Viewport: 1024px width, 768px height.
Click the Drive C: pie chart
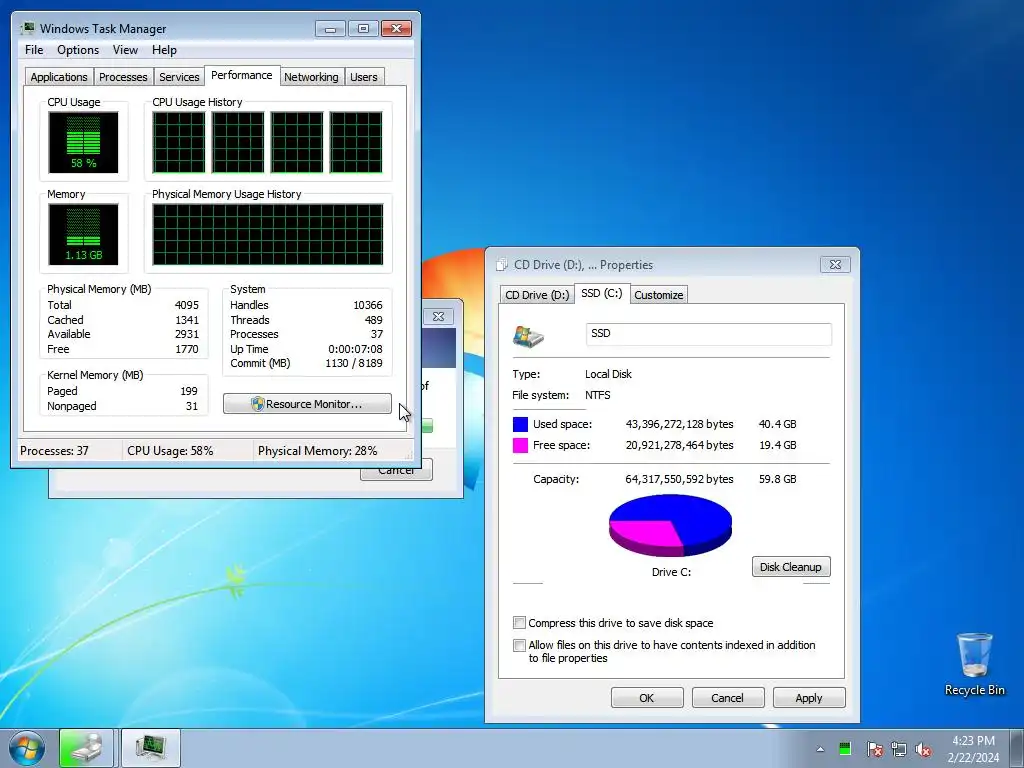click(x=671, y=526)
